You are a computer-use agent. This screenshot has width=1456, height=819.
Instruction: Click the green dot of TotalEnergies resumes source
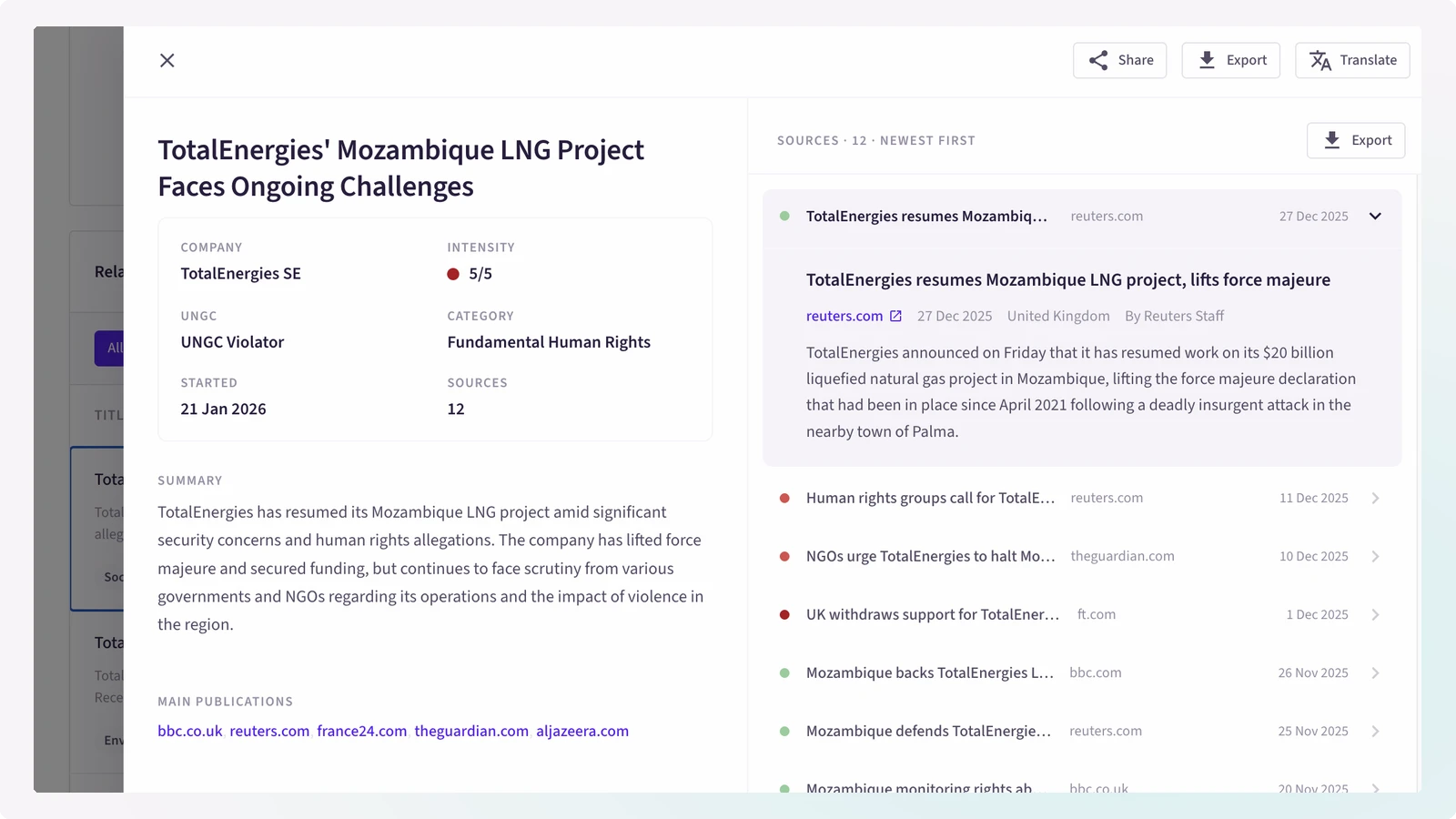click(784, 217)
